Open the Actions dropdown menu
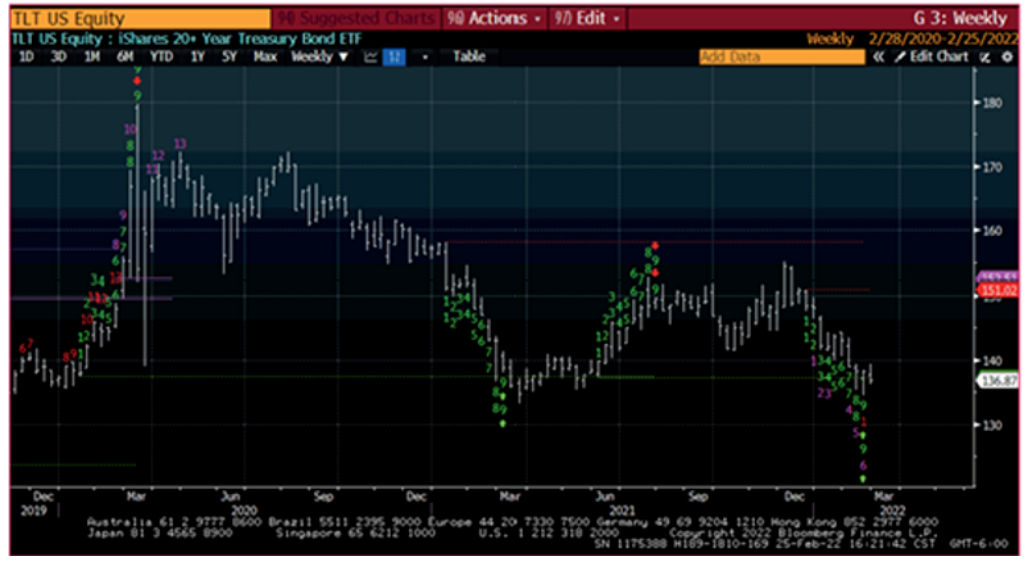This screenshot has width=1027, height=568. 495,18
